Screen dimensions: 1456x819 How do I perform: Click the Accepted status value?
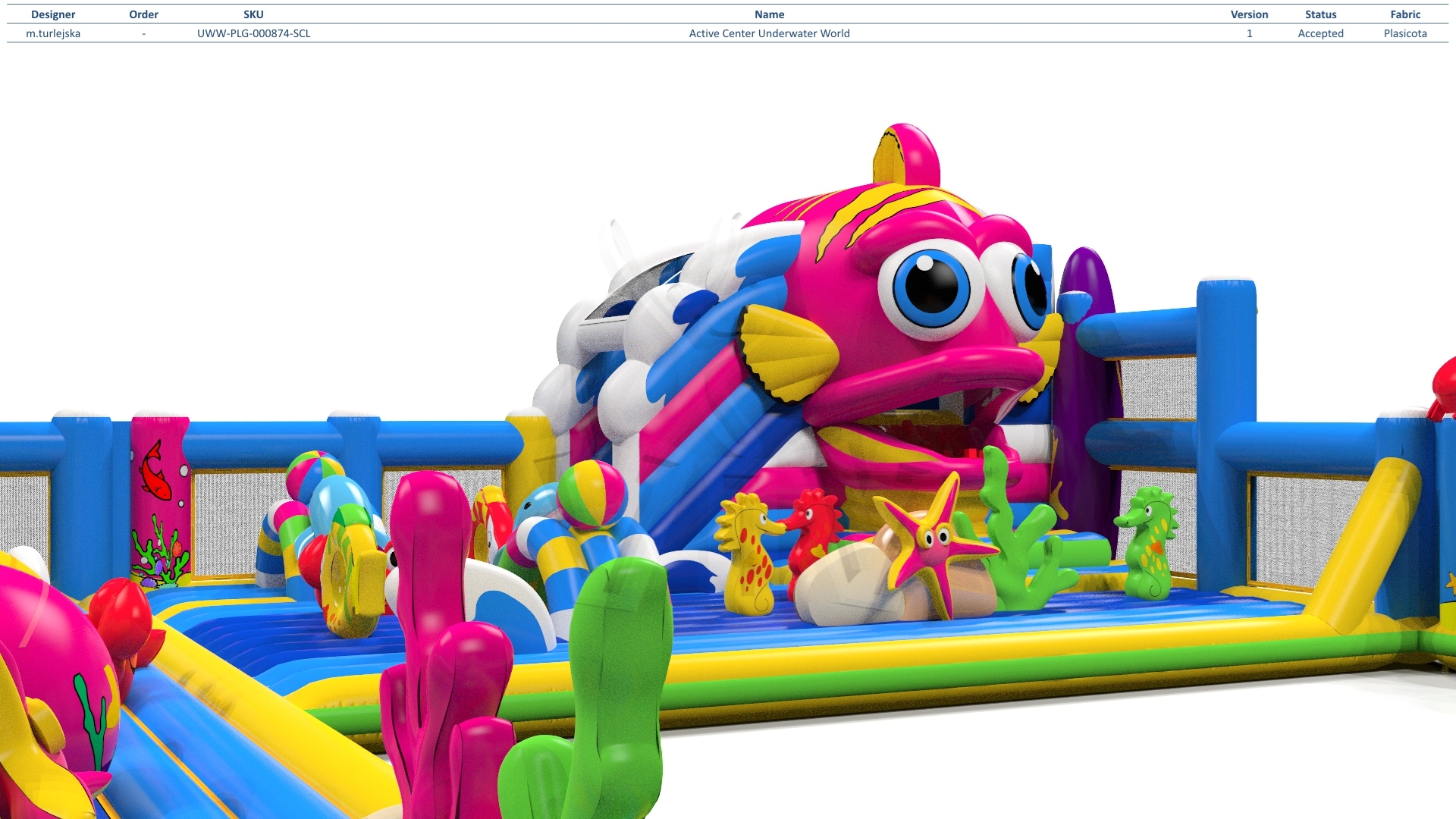coord(1320,33)
